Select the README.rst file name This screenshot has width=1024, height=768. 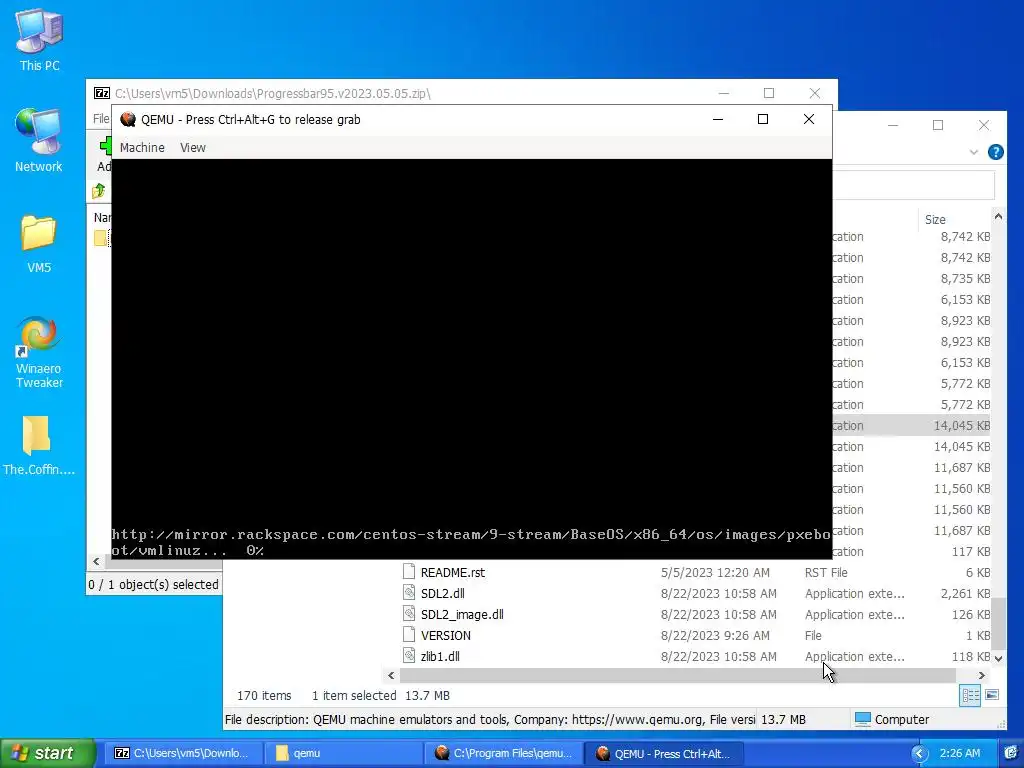coord(453,573)
